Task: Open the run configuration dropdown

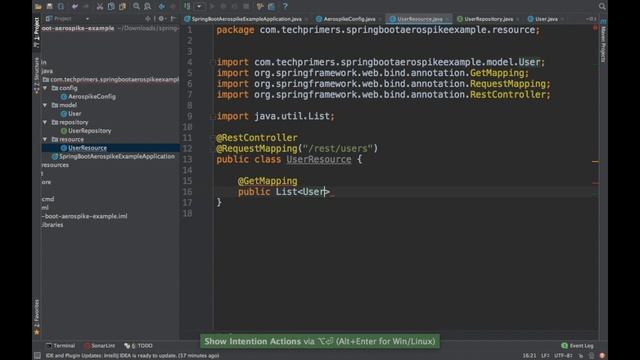Action: 199,6
